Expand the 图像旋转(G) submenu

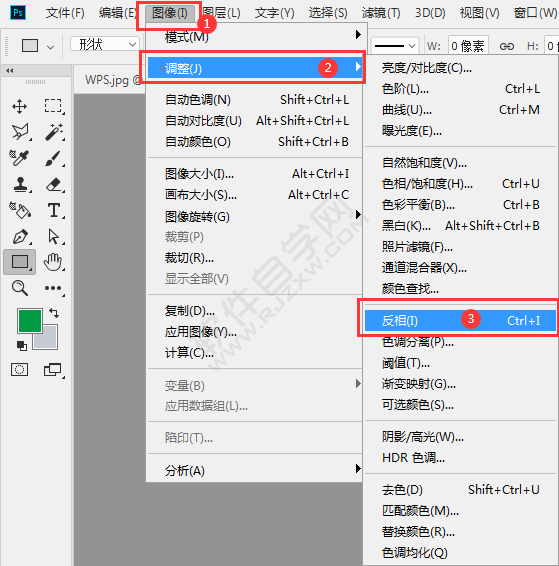click(255, 216)
